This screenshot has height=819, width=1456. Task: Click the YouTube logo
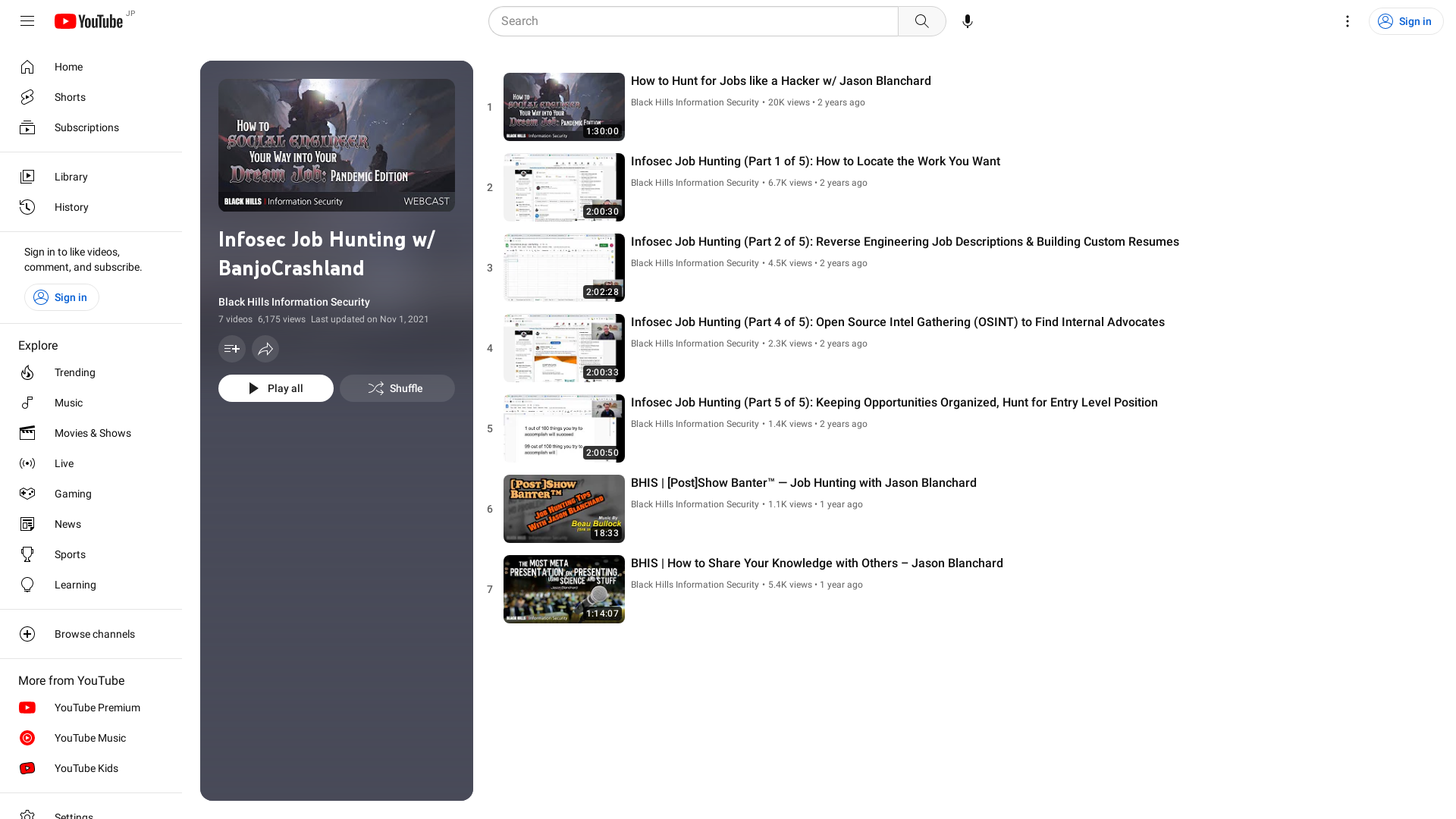[x=89, y=21]
